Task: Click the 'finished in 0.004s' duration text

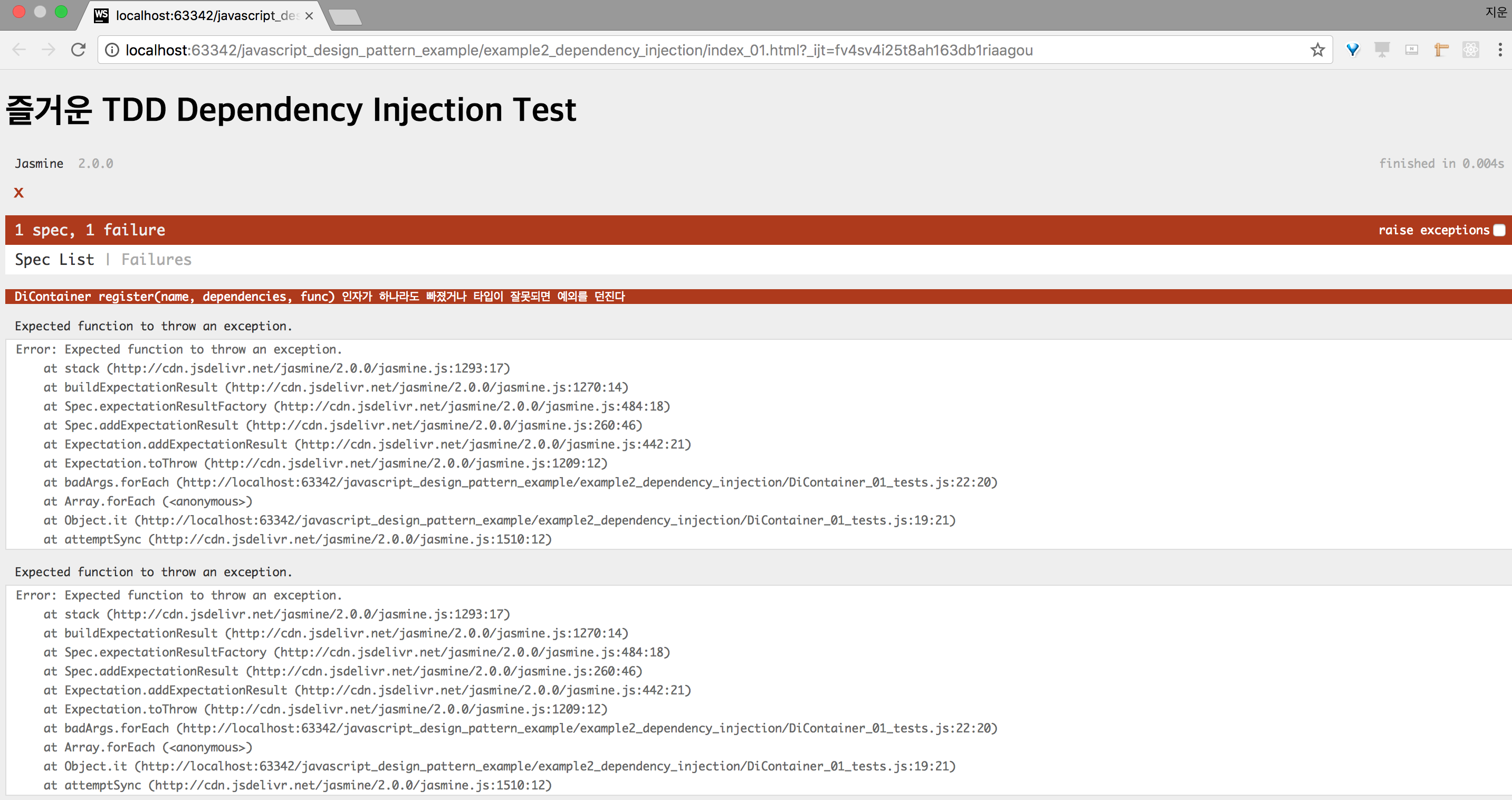Action: (x=1441, y=164)
